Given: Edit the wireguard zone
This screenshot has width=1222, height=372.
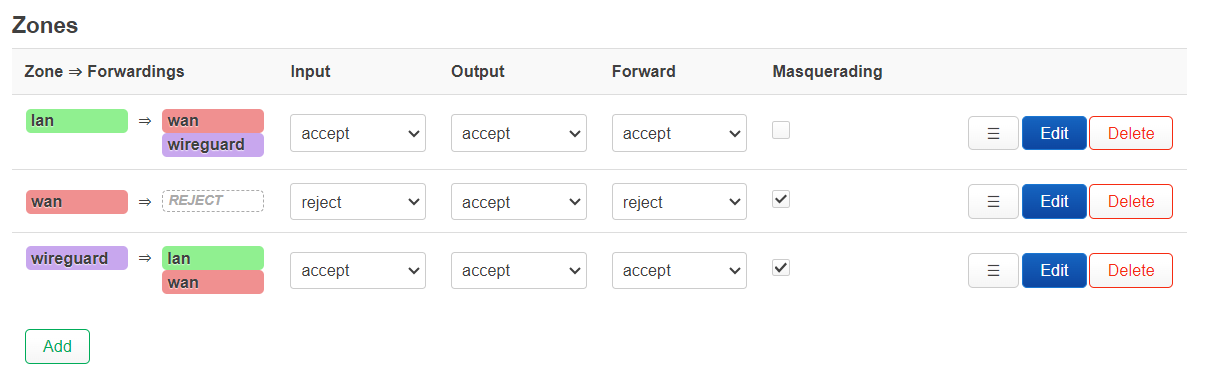Looking at the screenshot, I should tap(1054, 270).
